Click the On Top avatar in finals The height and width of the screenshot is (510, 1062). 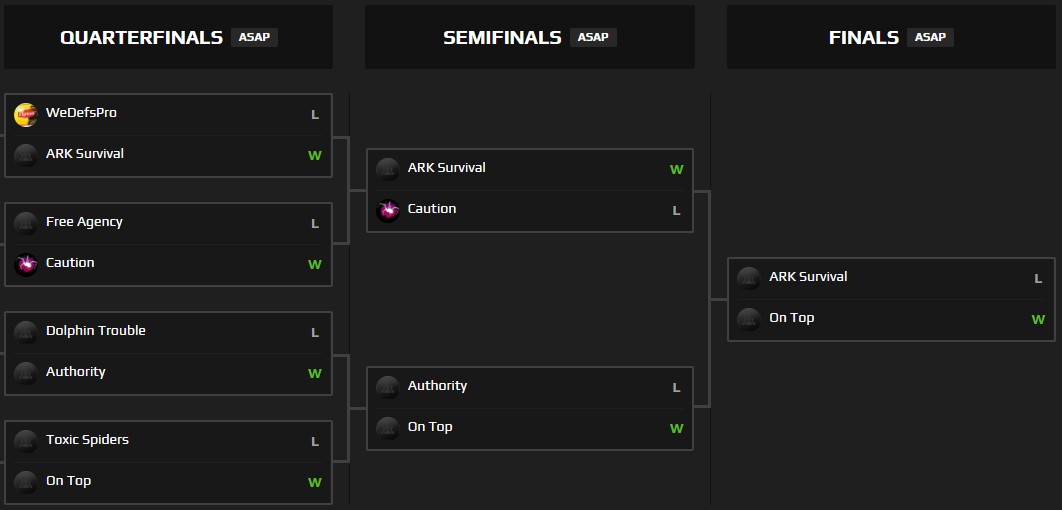[749, 320]
